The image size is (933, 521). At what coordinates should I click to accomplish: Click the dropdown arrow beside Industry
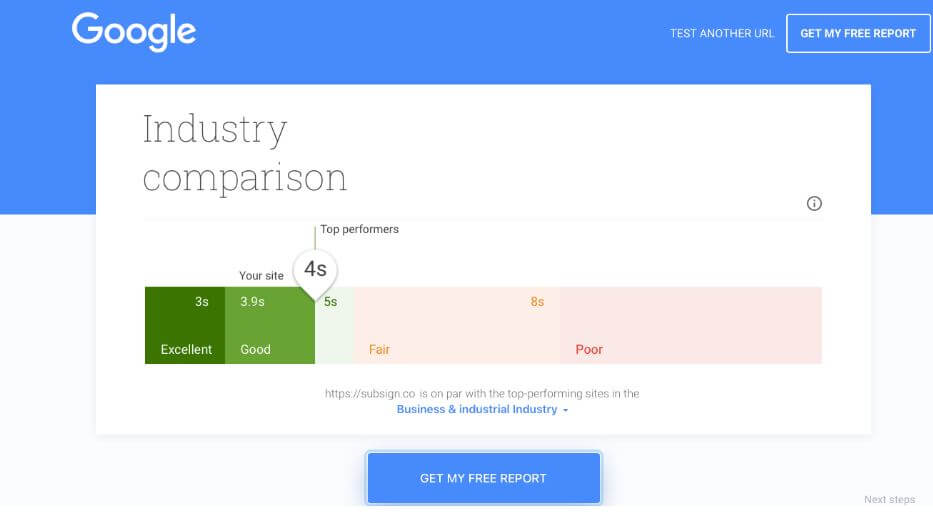[x=565, y=410]
